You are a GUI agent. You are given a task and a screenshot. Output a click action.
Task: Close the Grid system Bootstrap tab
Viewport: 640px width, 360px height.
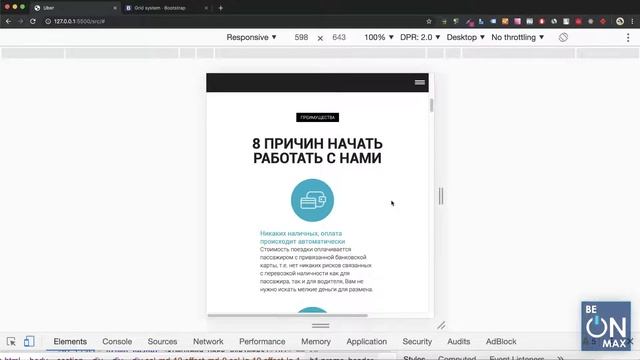tap(206, 8)
